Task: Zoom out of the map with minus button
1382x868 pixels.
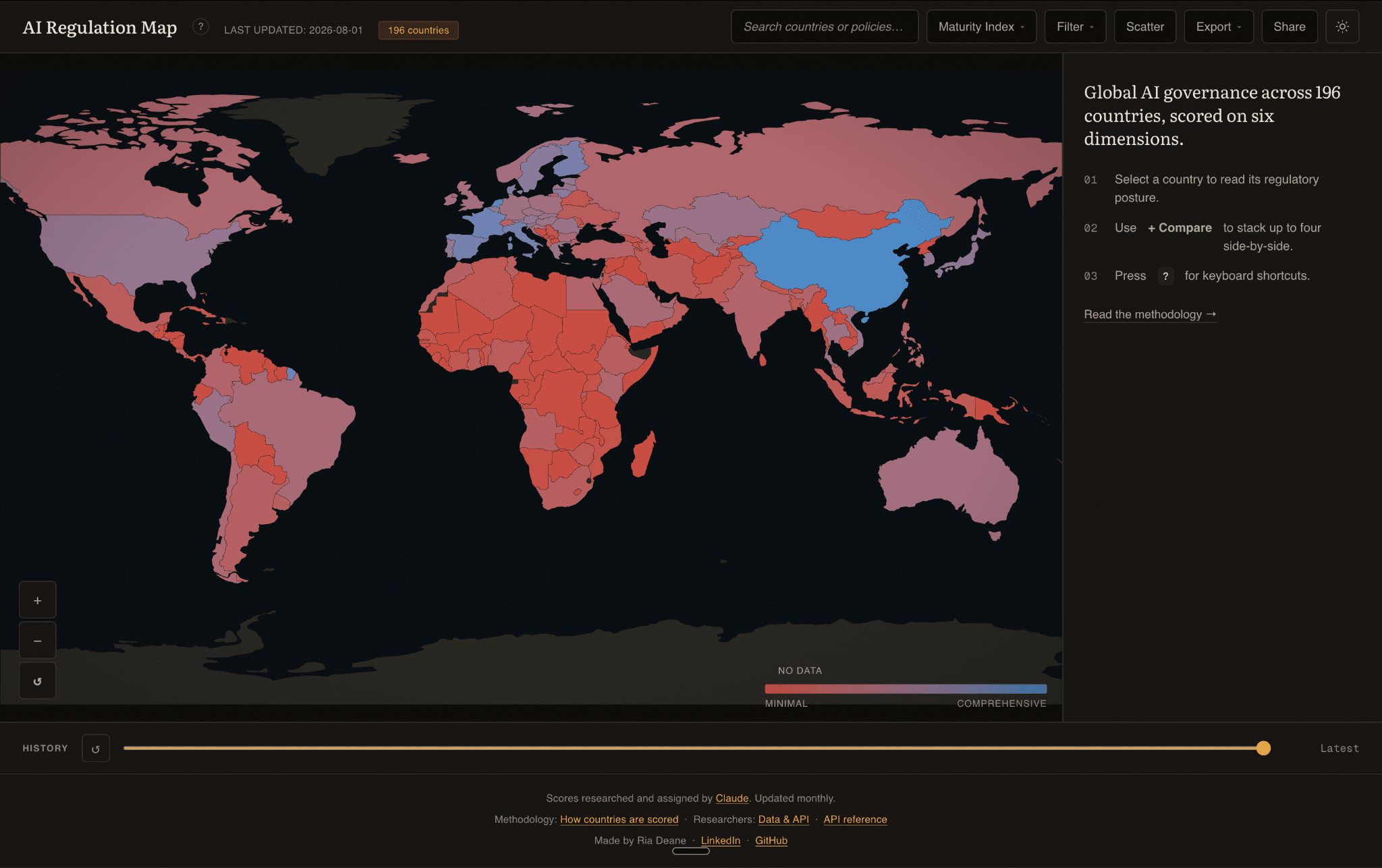Action: 38,641
